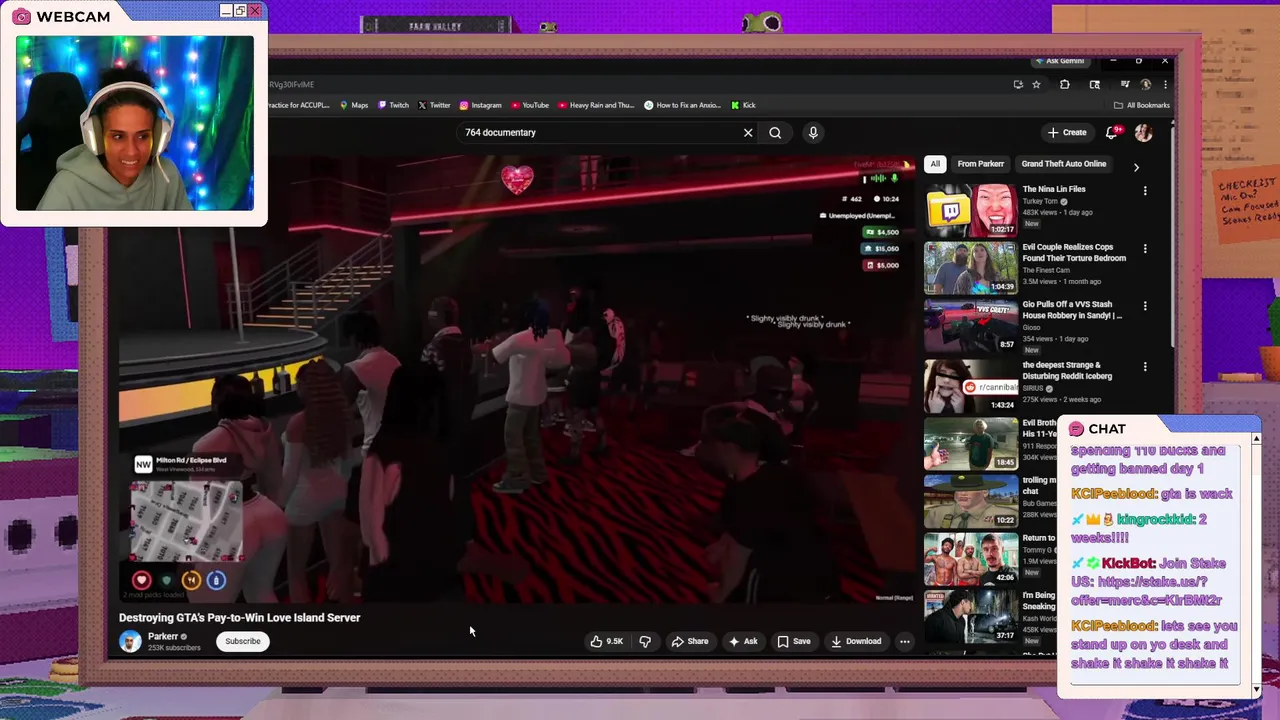The image size is (1280, 720).
Task: Open practice for ACCUPL... bookmark
Action: pos(298,105)
